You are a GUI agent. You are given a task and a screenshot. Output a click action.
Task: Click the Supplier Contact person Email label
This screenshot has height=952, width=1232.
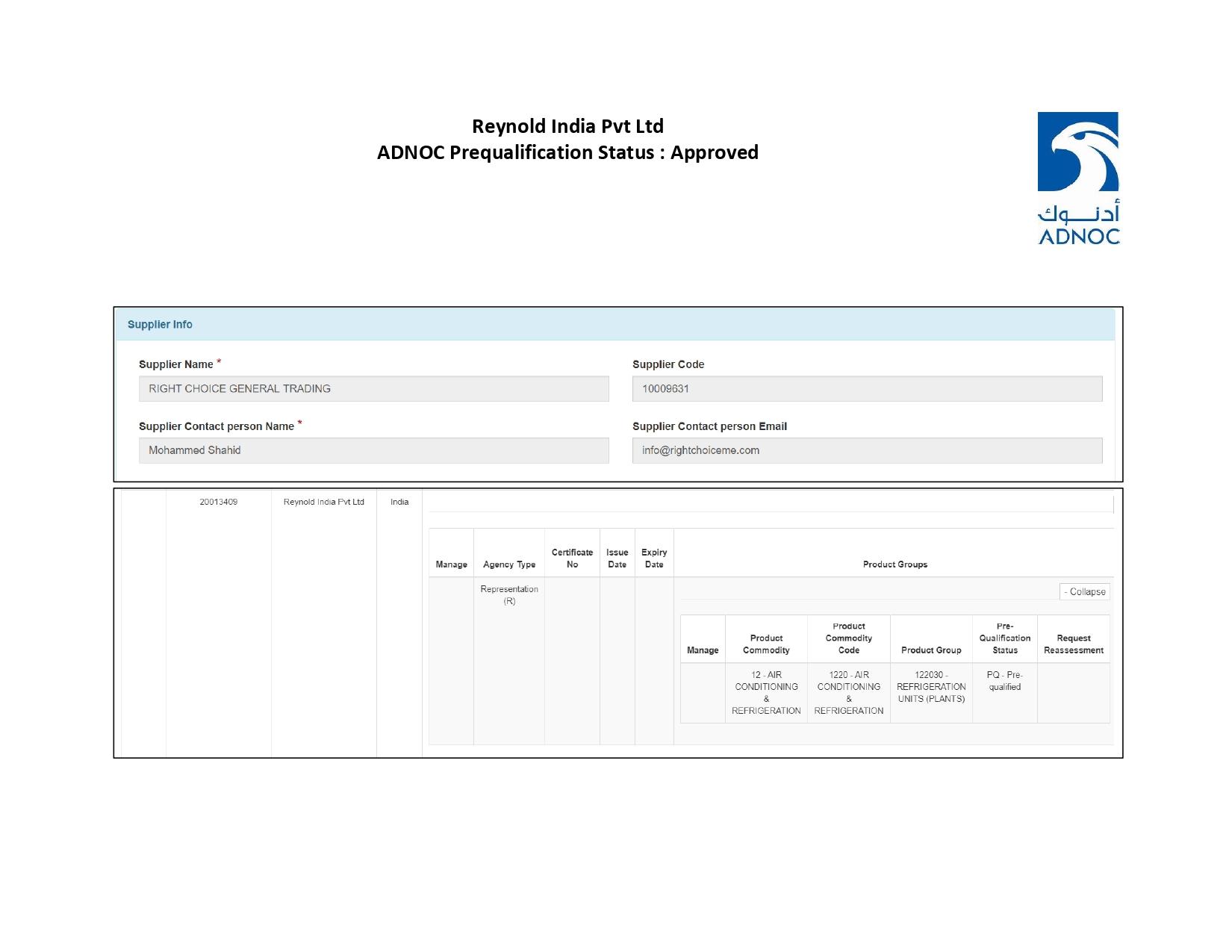[x=709, y=426]
